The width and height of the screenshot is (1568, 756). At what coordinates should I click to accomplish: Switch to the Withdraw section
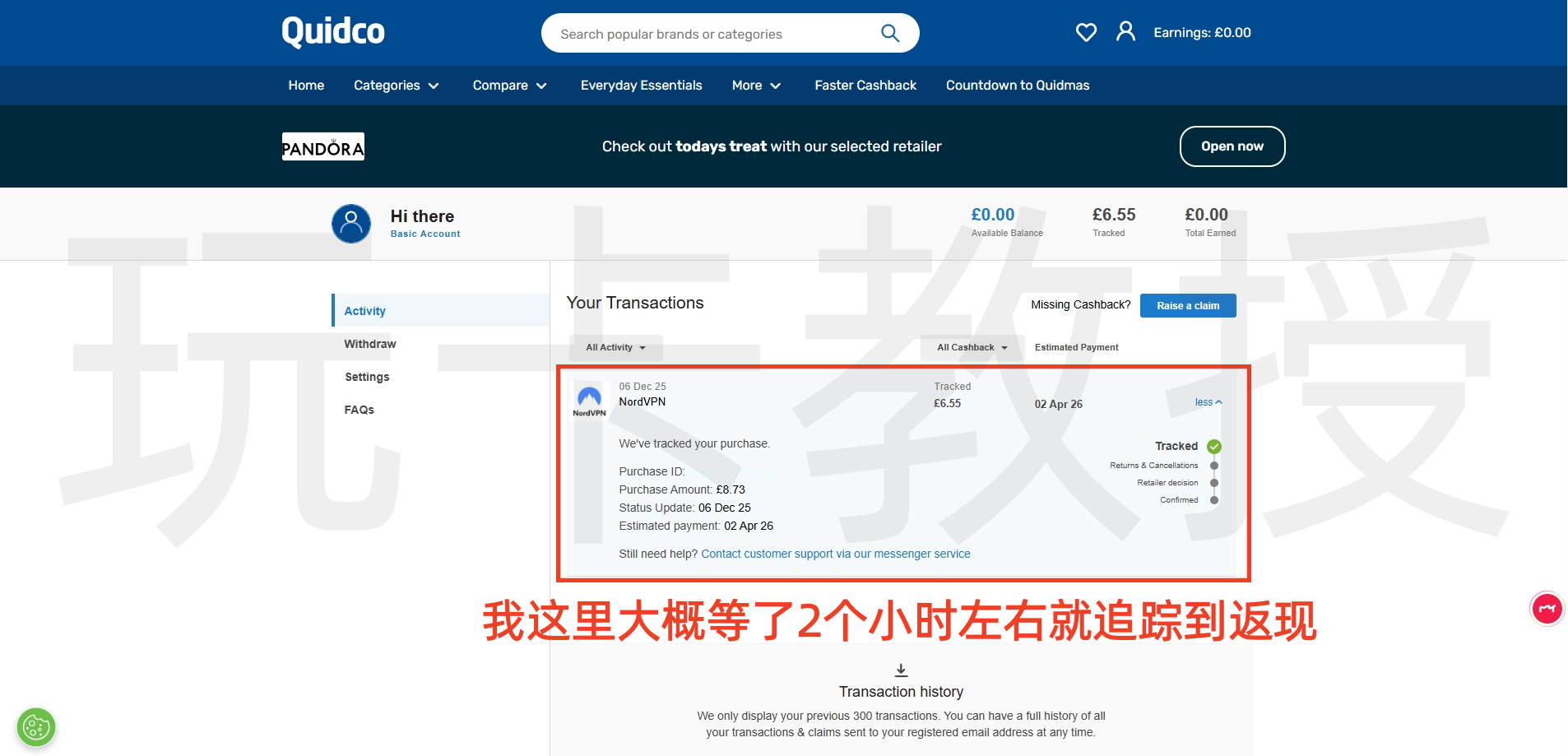369,344
